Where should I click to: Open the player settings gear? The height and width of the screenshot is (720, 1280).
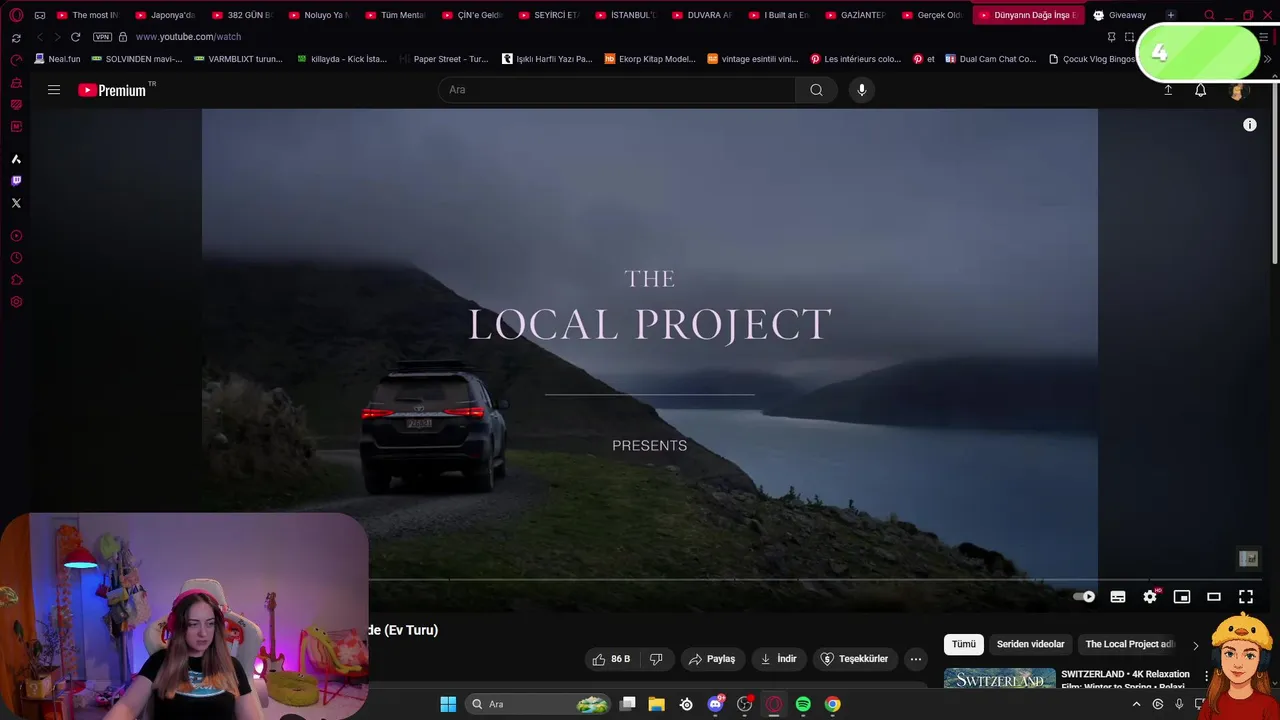point(1150,597)
